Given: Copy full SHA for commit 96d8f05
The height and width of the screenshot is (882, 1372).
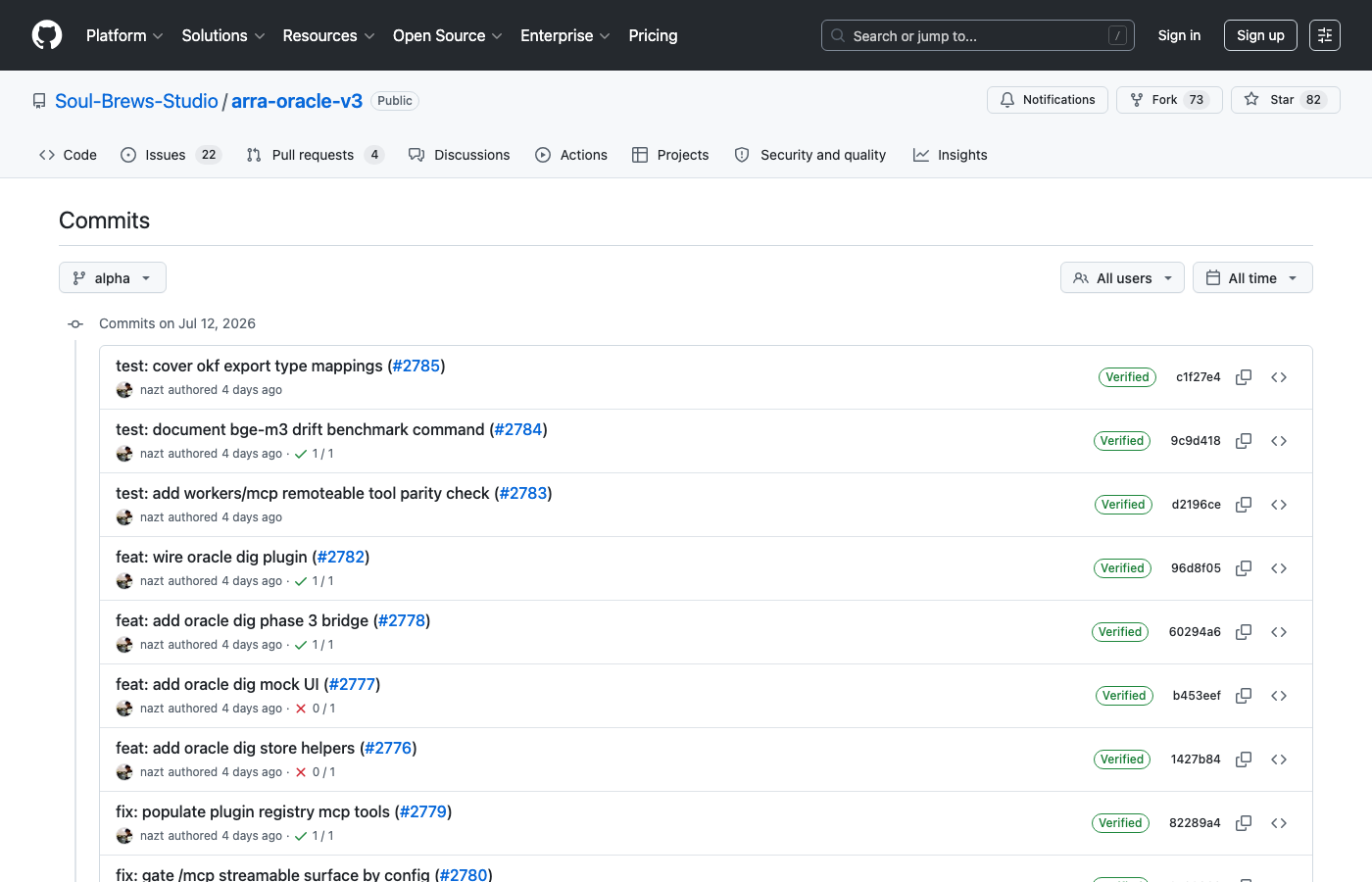Looking at the screenshot, I should (1244, 568).
